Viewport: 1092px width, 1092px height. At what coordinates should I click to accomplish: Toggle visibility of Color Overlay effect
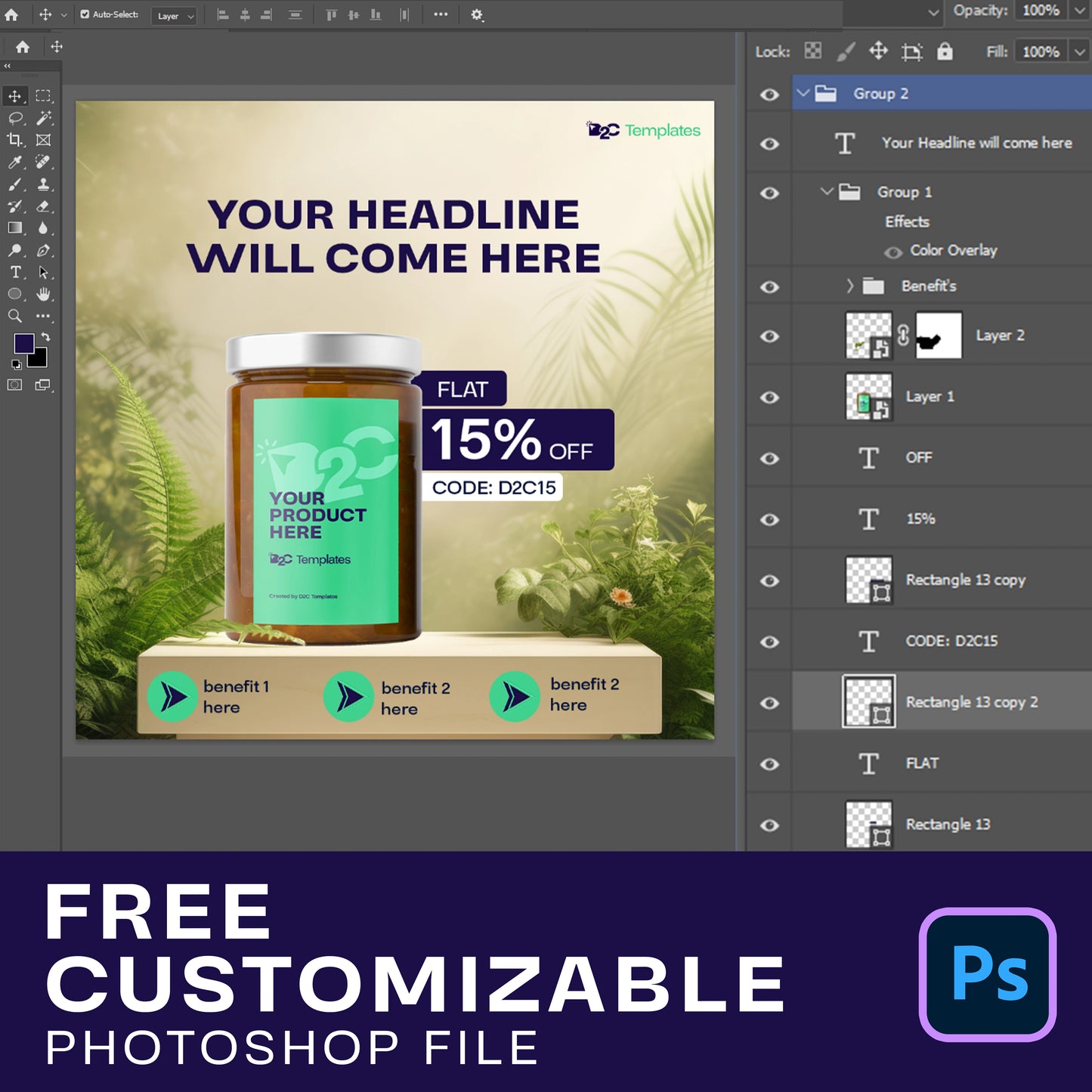(893, 252)
